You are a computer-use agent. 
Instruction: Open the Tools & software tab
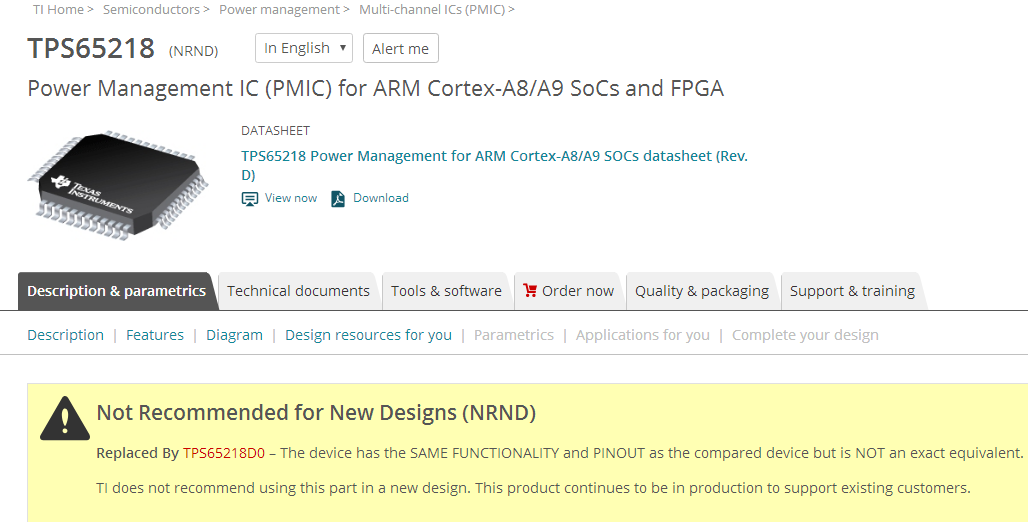[x=446, y=291]
